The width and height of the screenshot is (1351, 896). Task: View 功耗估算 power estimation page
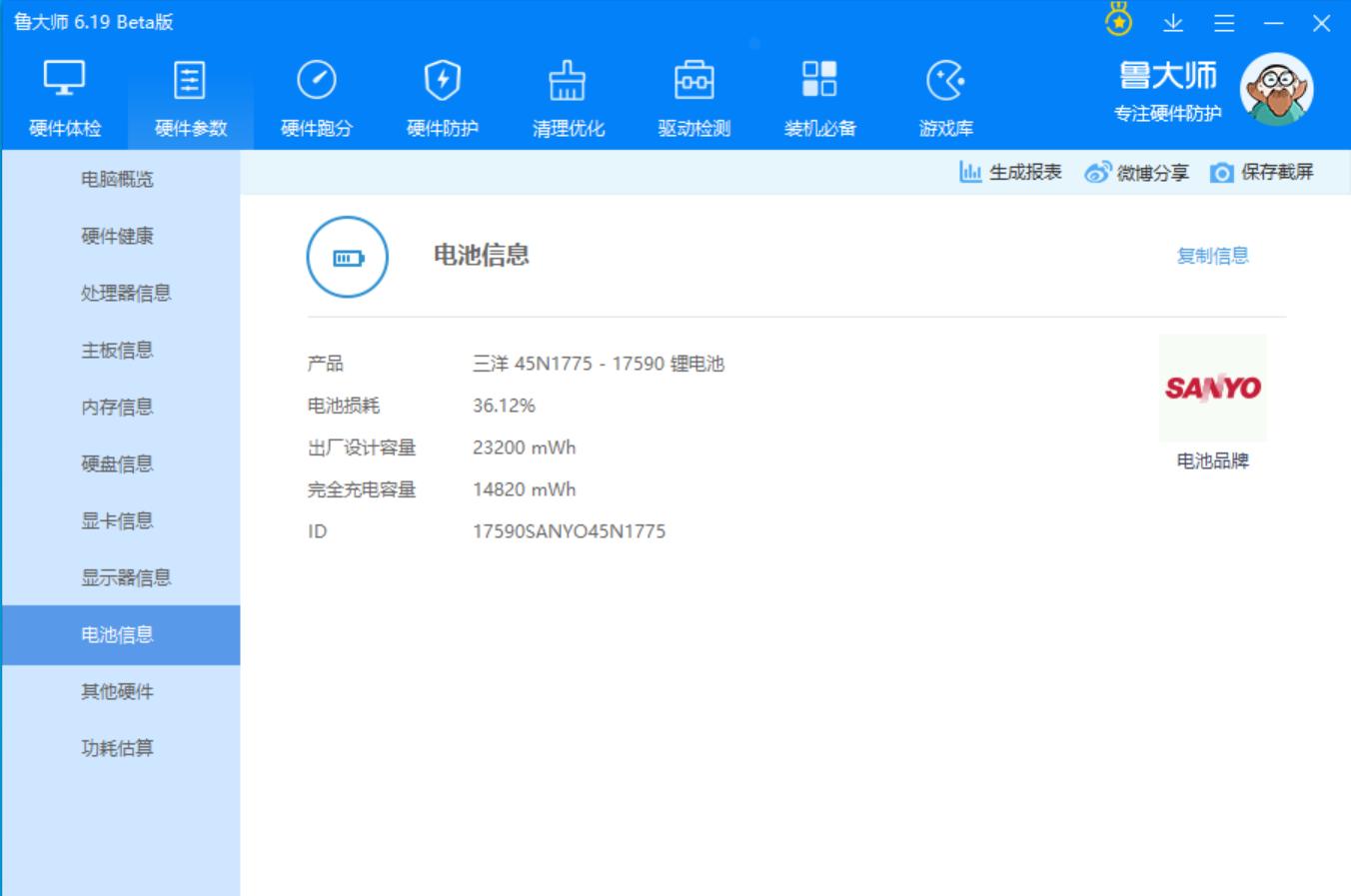120,747
